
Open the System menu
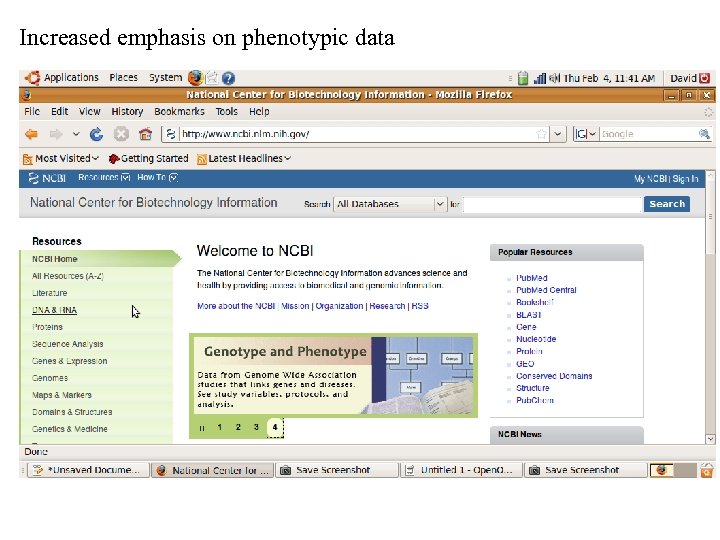(165, 78)
